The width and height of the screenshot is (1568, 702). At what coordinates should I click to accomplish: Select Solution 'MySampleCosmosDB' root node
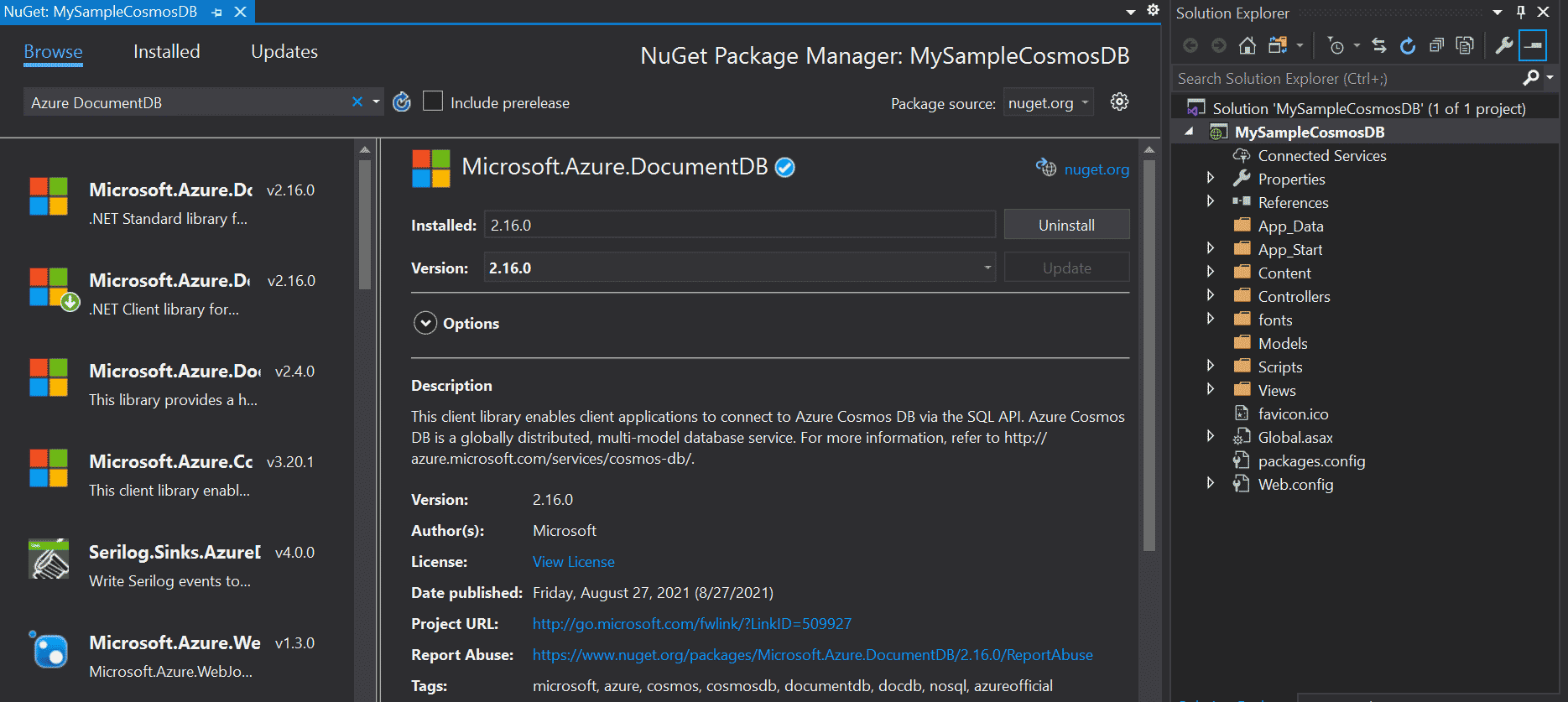click(1368, 108)
